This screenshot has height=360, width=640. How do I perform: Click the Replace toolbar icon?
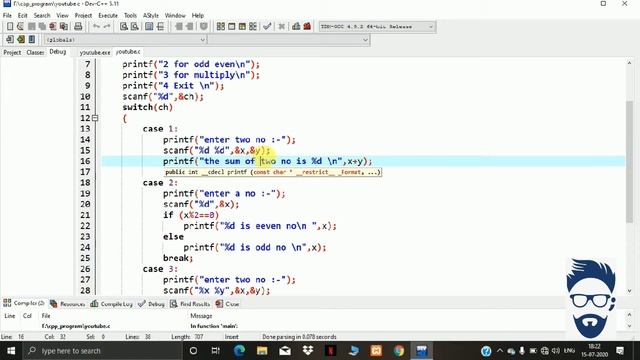coord(134,27)
